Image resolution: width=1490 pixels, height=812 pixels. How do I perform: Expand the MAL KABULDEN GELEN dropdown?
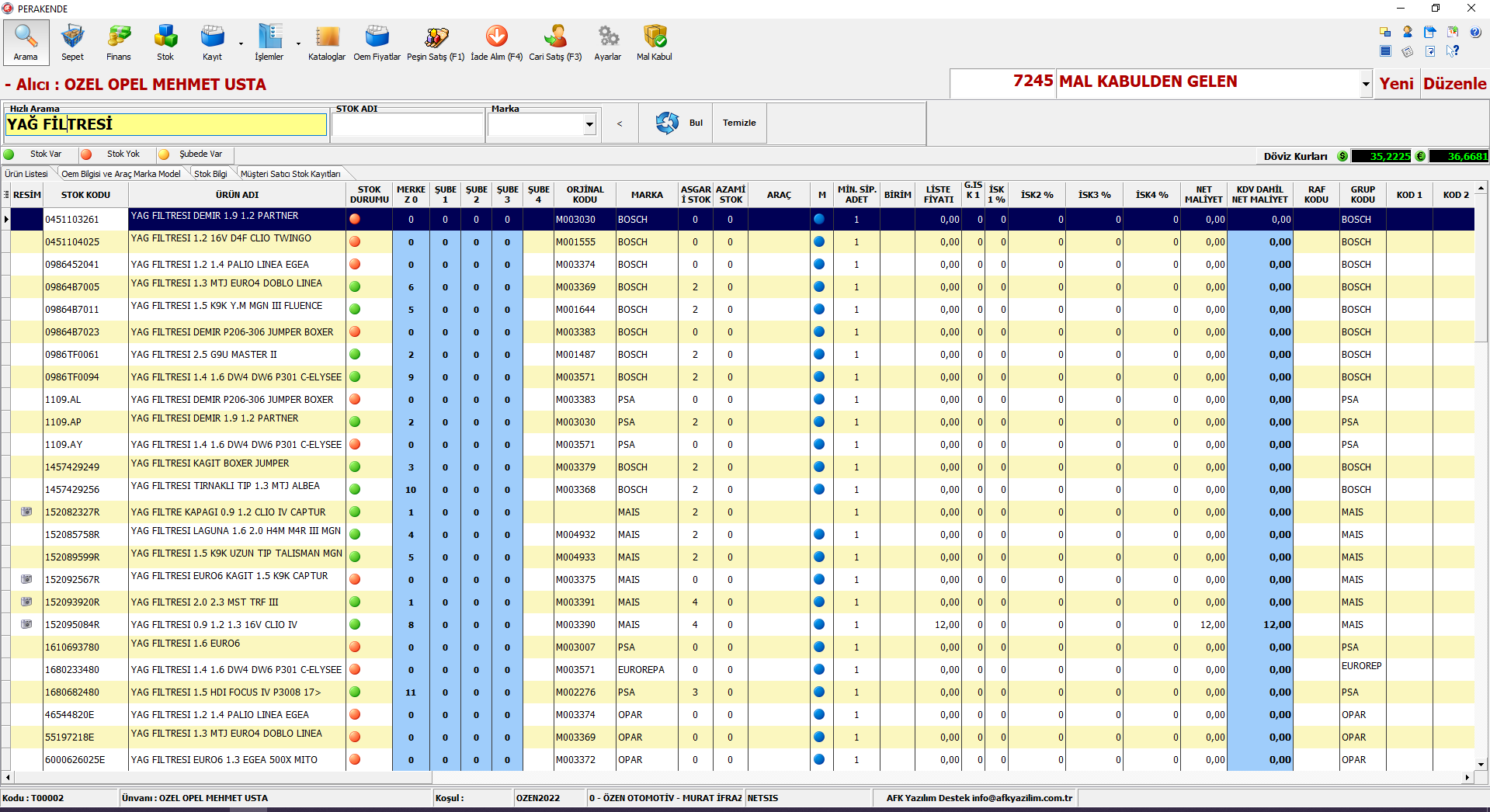1365,84
